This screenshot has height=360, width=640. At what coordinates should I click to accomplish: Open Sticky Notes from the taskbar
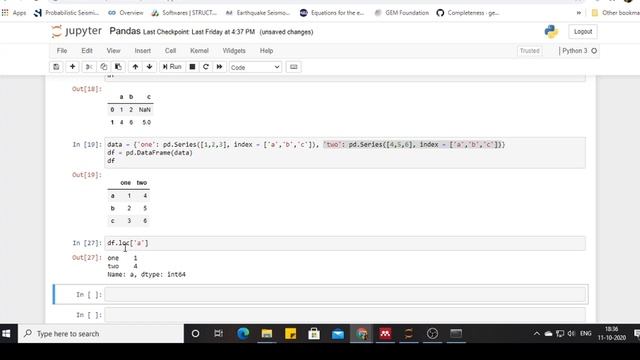[290, 334]
